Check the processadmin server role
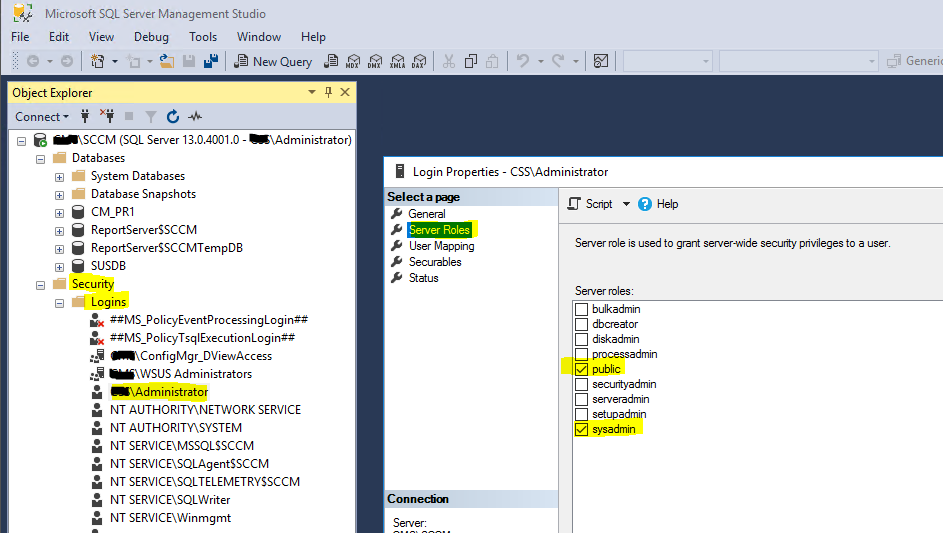Screen dimensions: 943x533 [x=581, y=354]
